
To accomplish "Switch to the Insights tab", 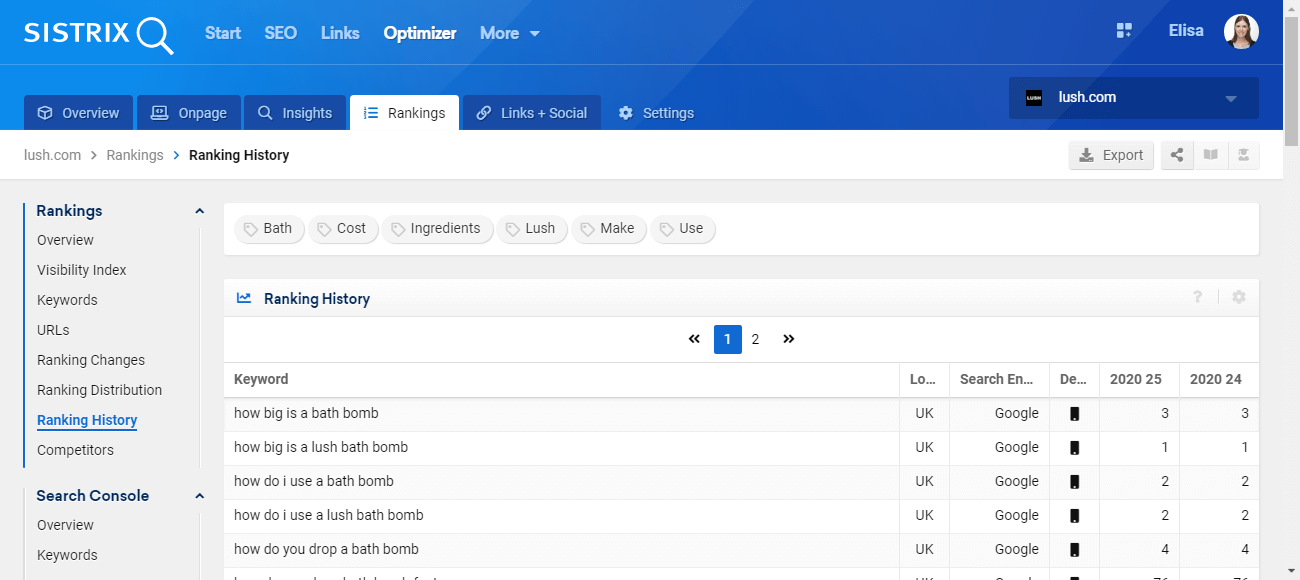I will coord(295,113).
